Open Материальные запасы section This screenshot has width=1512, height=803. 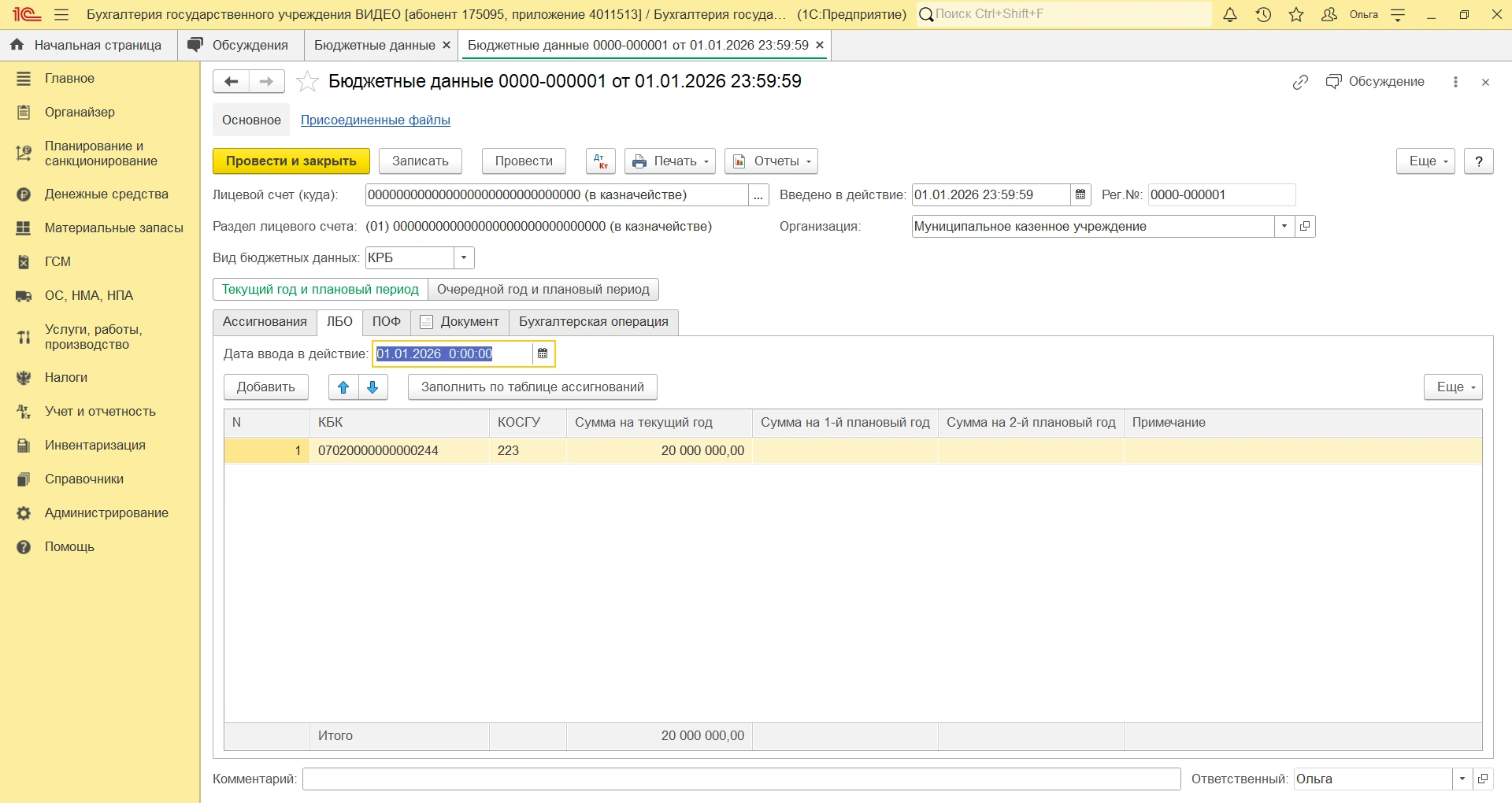tap(100, 228)
